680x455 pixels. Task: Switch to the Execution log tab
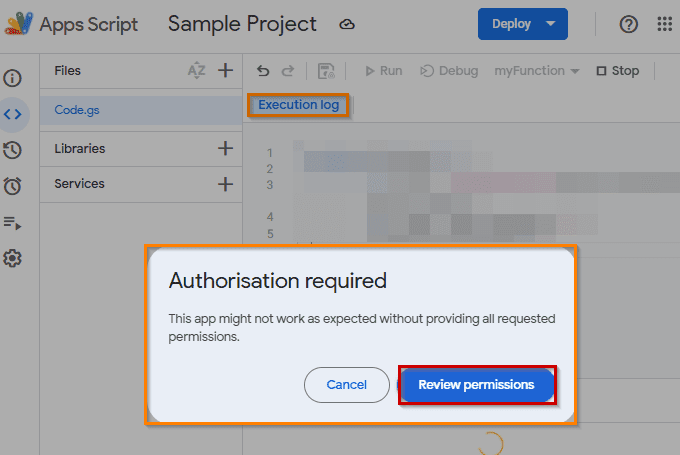298,105
